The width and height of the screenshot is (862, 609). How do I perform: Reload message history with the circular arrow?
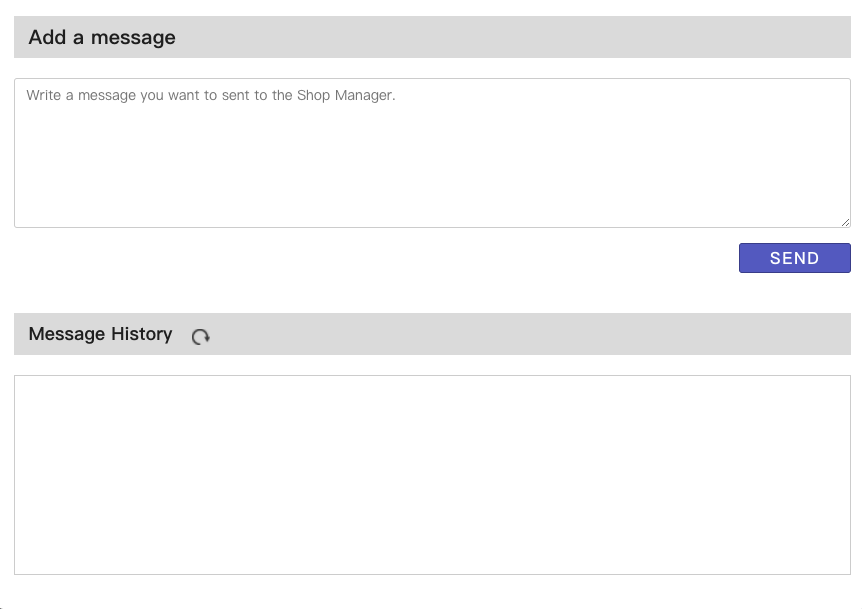[x=201, y=337]
